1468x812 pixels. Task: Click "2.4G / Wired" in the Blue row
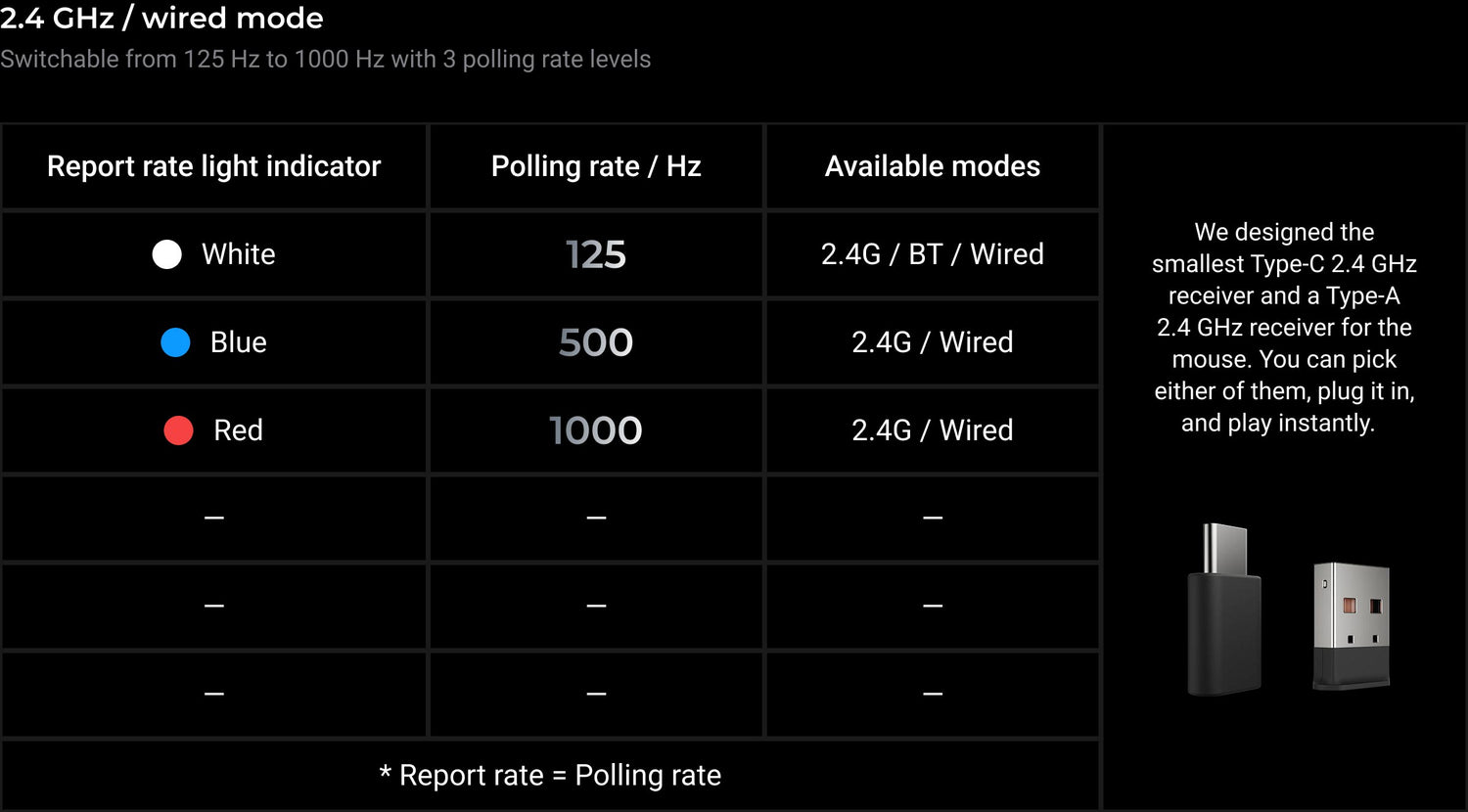[x=932, y=342]
